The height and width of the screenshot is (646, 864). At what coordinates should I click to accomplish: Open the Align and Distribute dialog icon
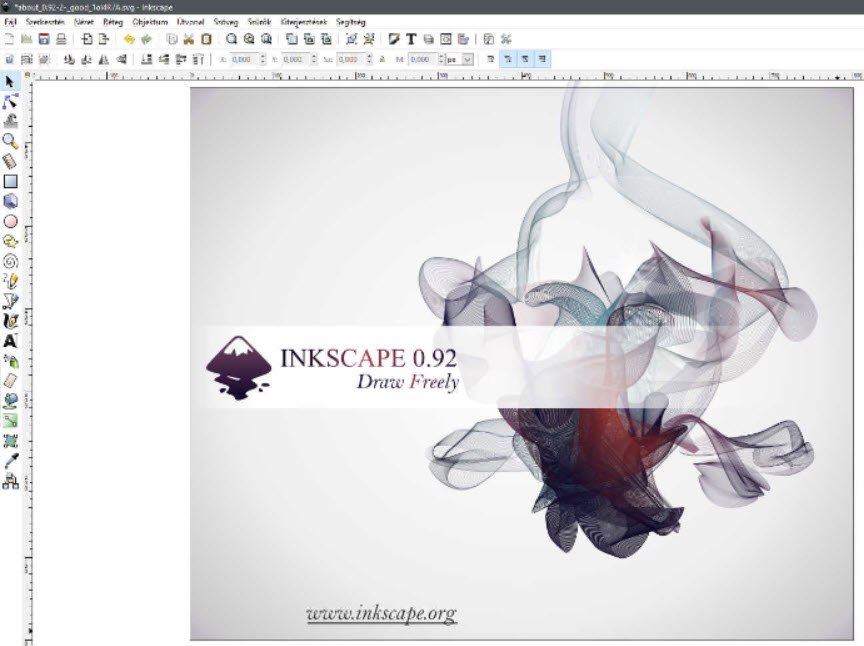click(463, 39)
